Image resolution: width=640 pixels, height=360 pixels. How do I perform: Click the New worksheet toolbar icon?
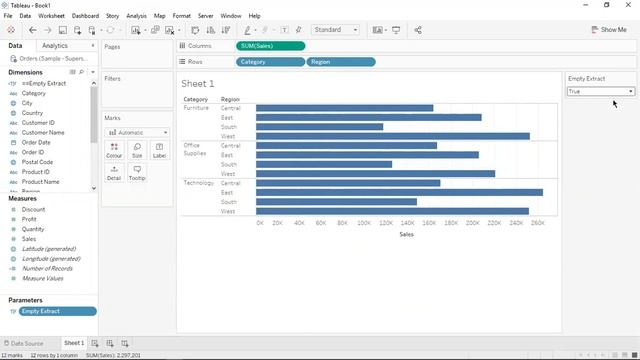[135, 30]
